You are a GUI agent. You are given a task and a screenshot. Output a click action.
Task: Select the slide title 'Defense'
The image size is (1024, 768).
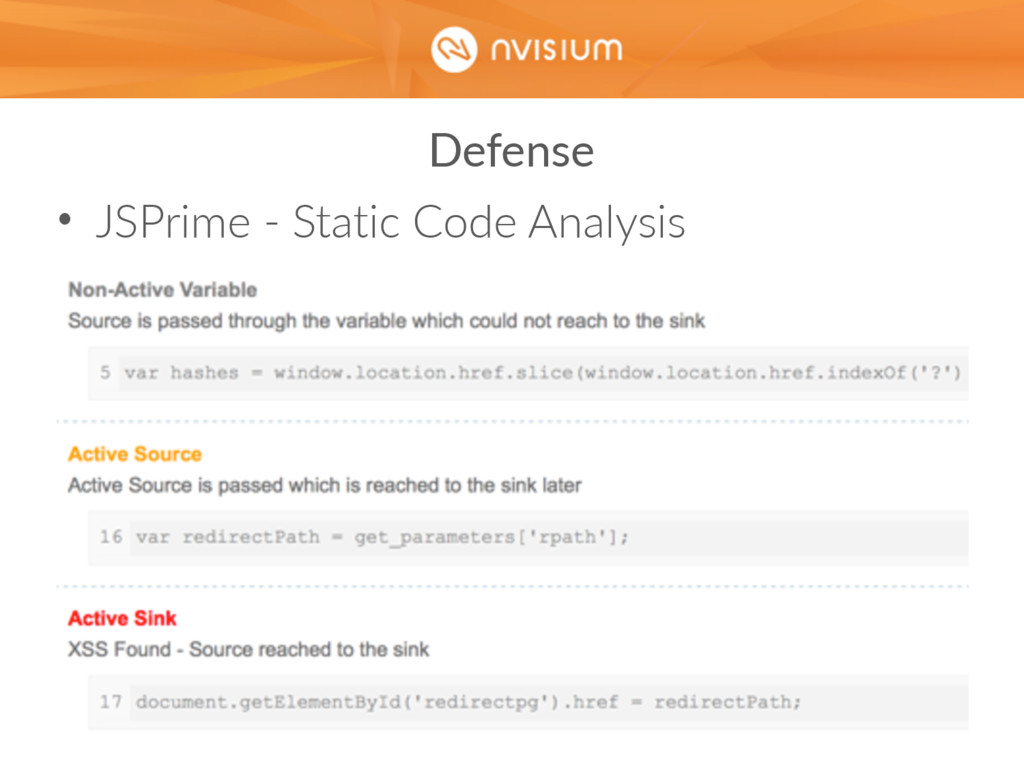coord(512,151)
